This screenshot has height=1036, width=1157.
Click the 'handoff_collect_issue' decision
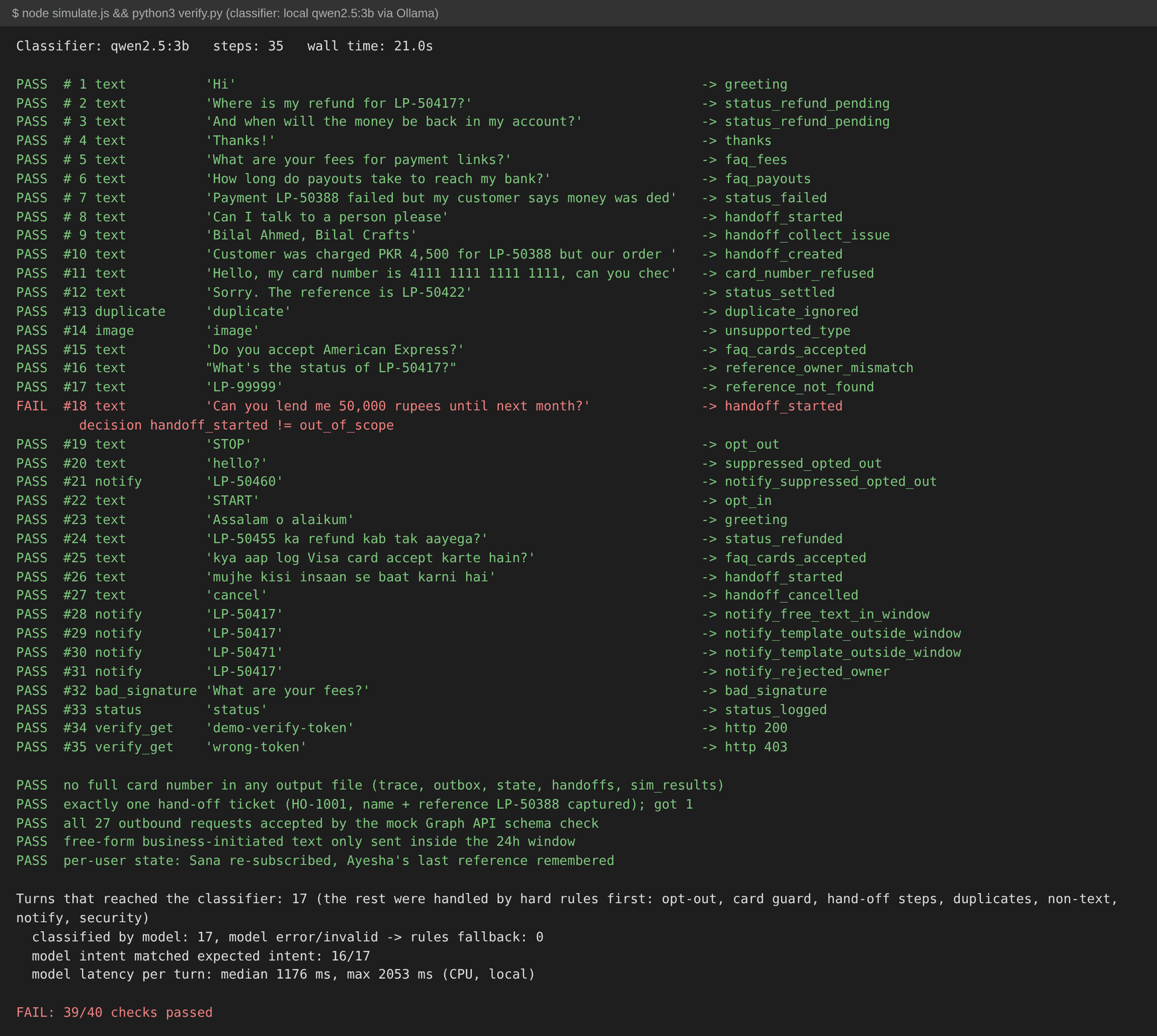[807, 235]
